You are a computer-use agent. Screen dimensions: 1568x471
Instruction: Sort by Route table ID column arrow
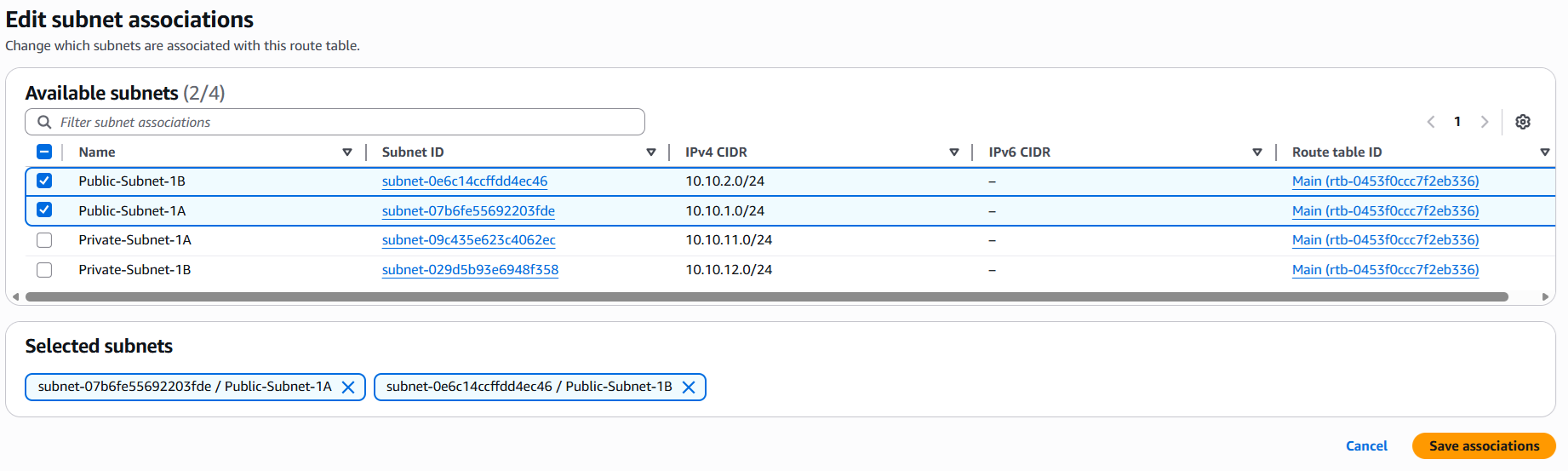[1545, 152]
